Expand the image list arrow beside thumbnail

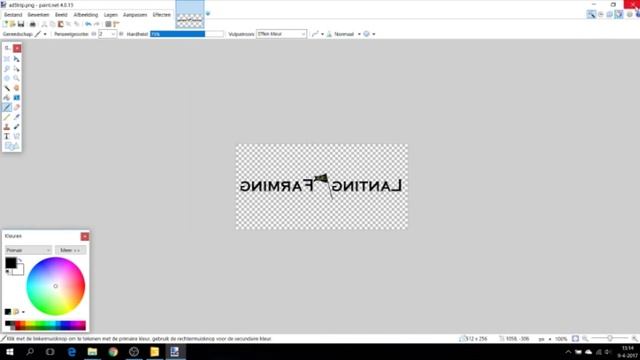[x=208, y=14]
